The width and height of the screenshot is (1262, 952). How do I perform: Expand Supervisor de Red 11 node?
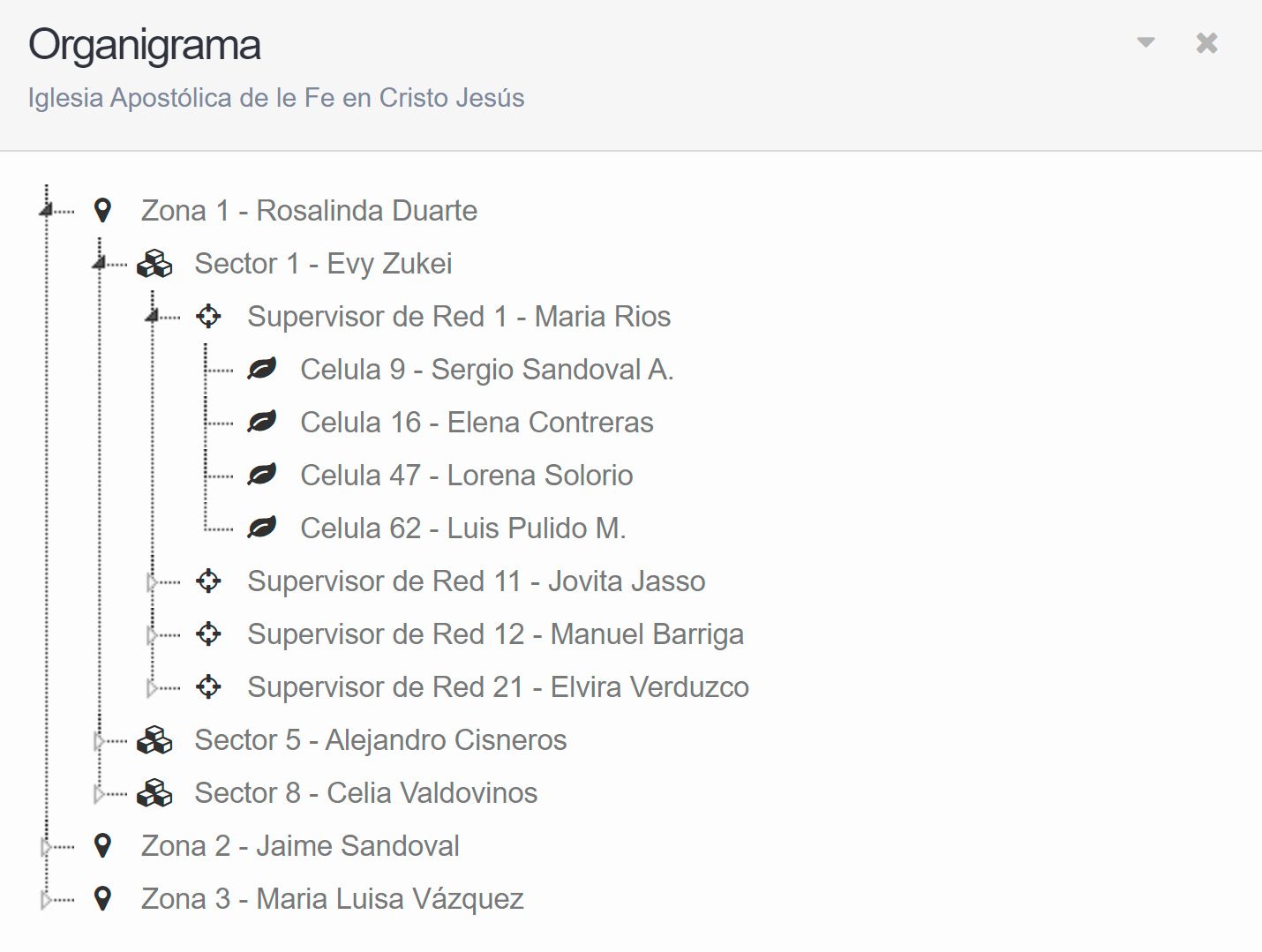pyautogui.click(x=152, y=582)
